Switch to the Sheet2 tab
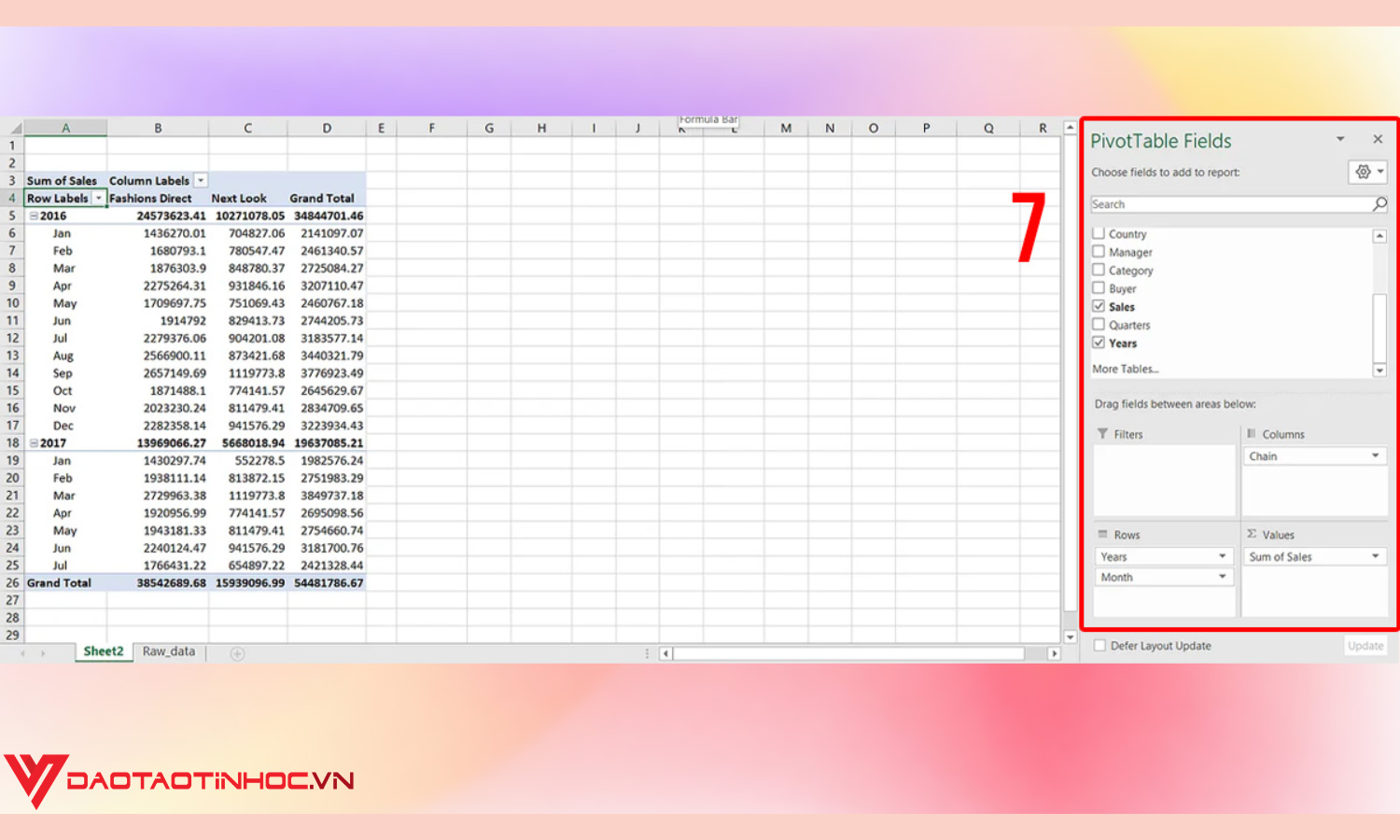The width and height of the screenshot is (1400, 840). pos(104,651)
